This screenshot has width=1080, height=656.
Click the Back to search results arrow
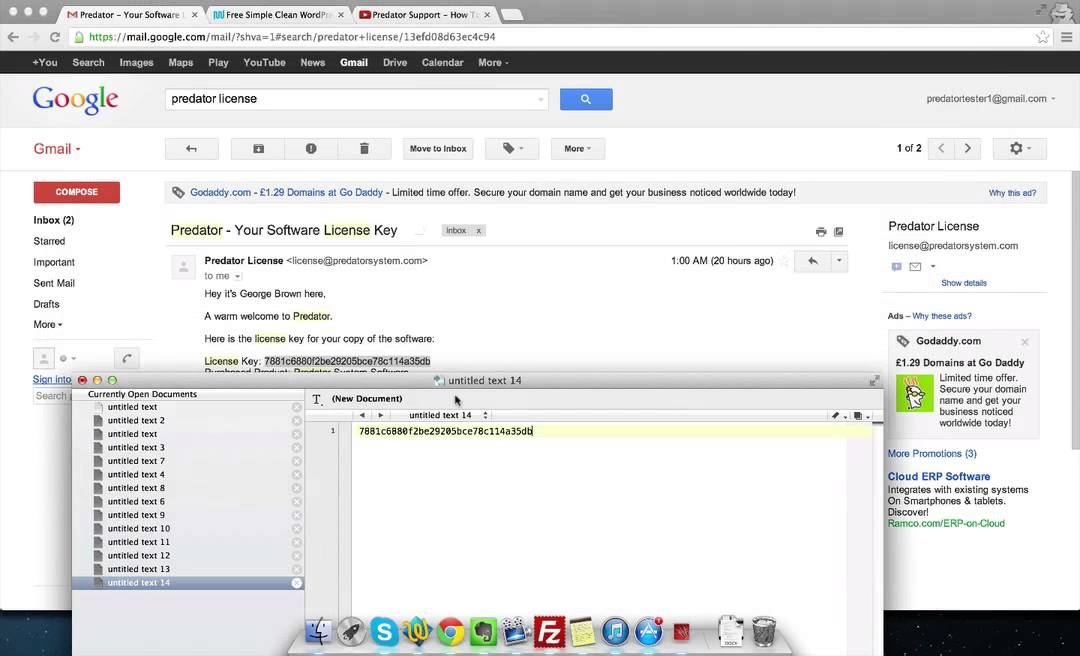tap(191, 149)
